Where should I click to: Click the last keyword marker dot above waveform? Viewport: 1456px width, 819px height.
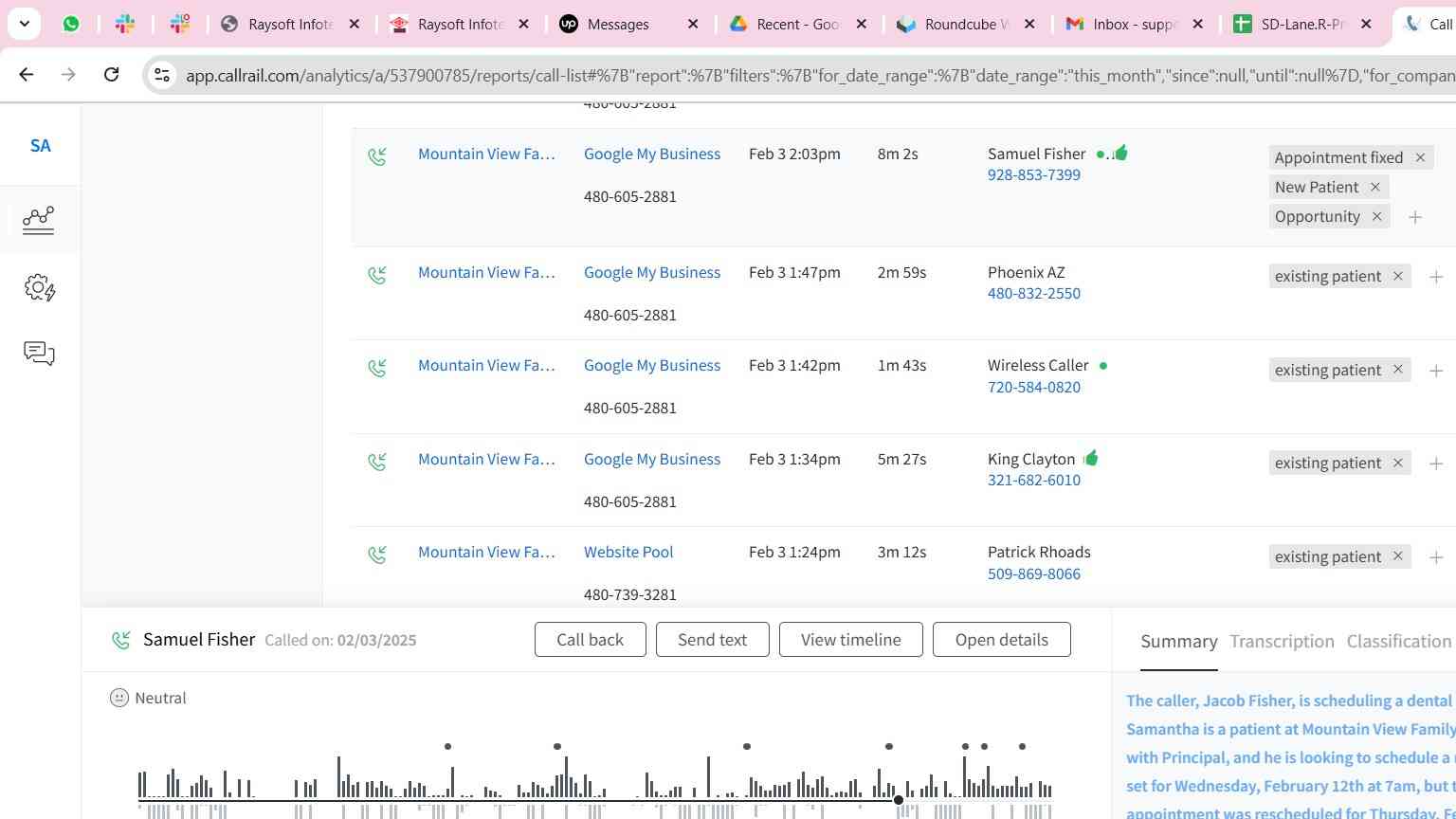point(1022,747)
